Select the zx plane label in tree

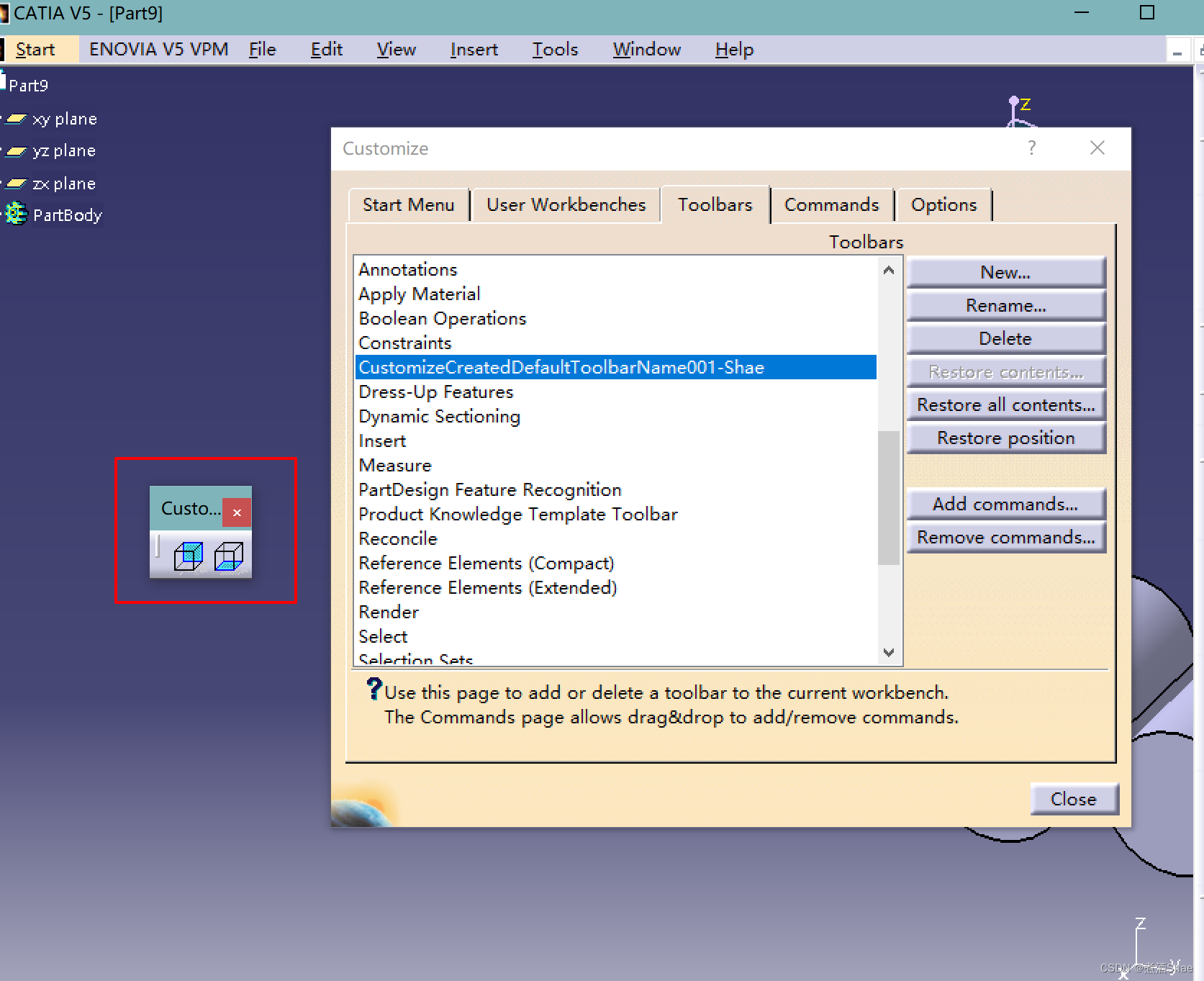64,184
